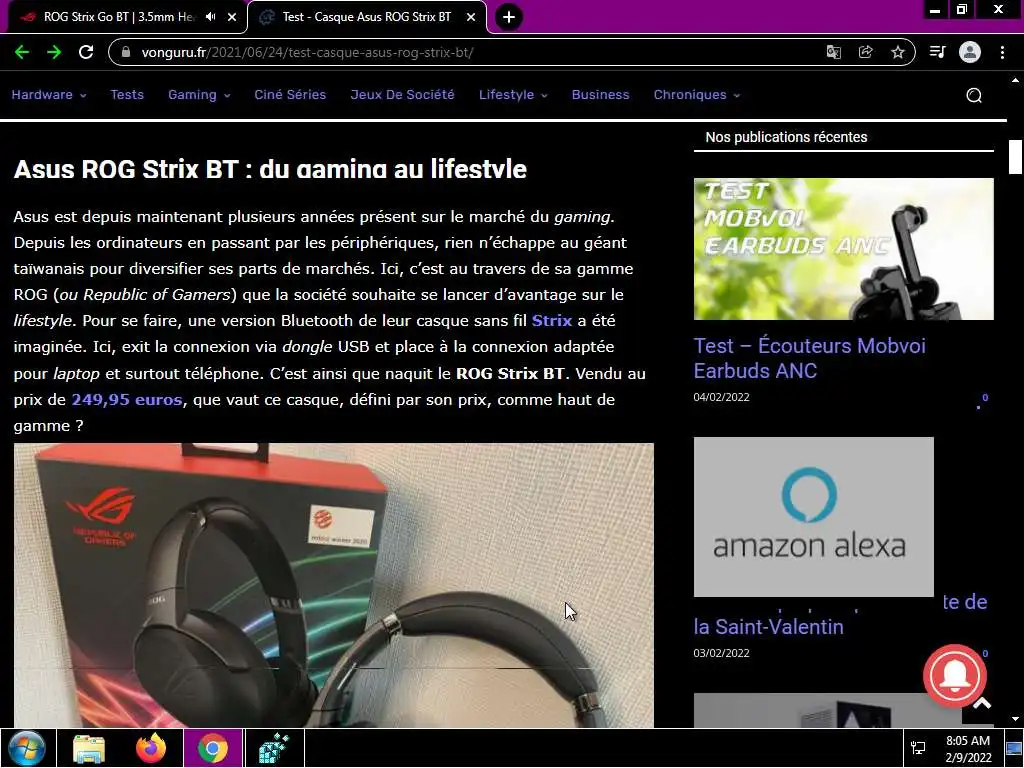This screenshot has width=1024, height=768.
Task: Click the 03/02/2022 publication date
Action: [722, 653]
